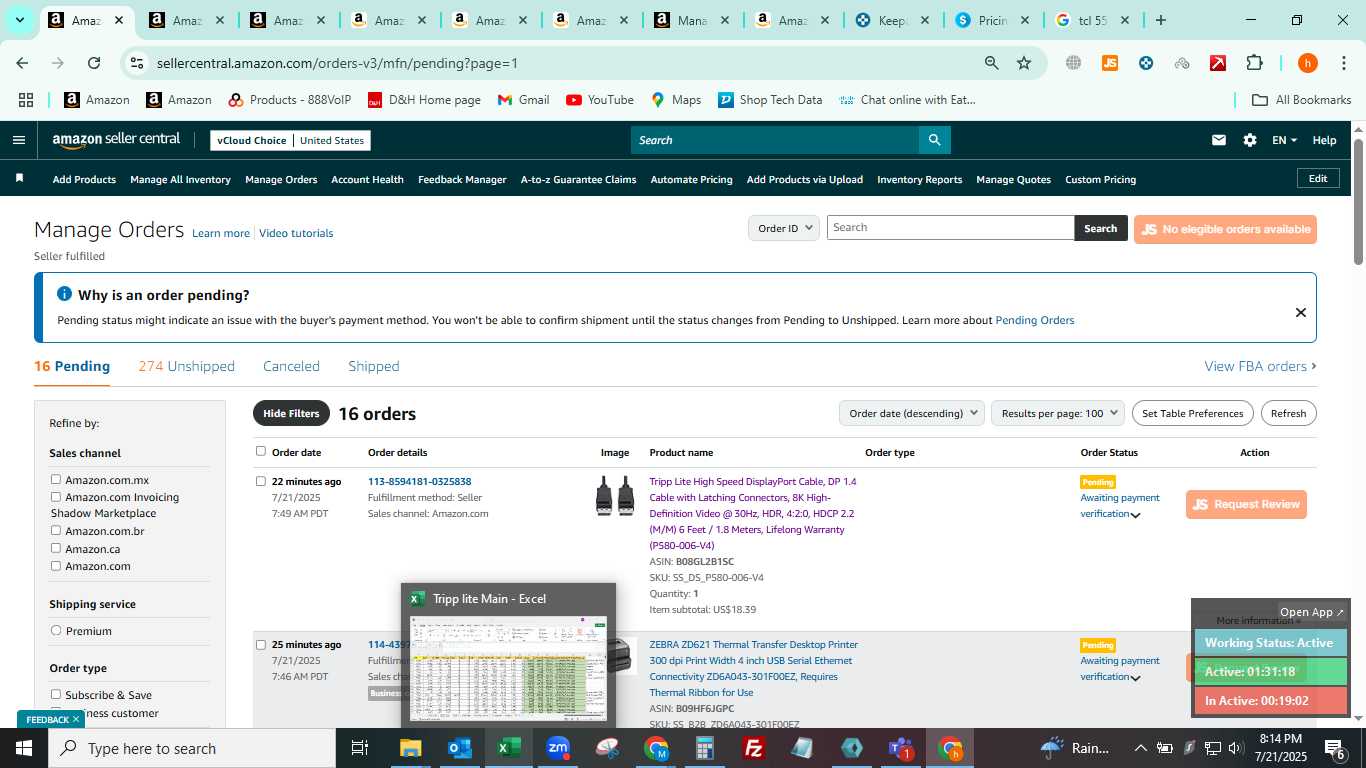
Task: Switch to the 274 Unshipped tab
Action: [x=187, y=366]
